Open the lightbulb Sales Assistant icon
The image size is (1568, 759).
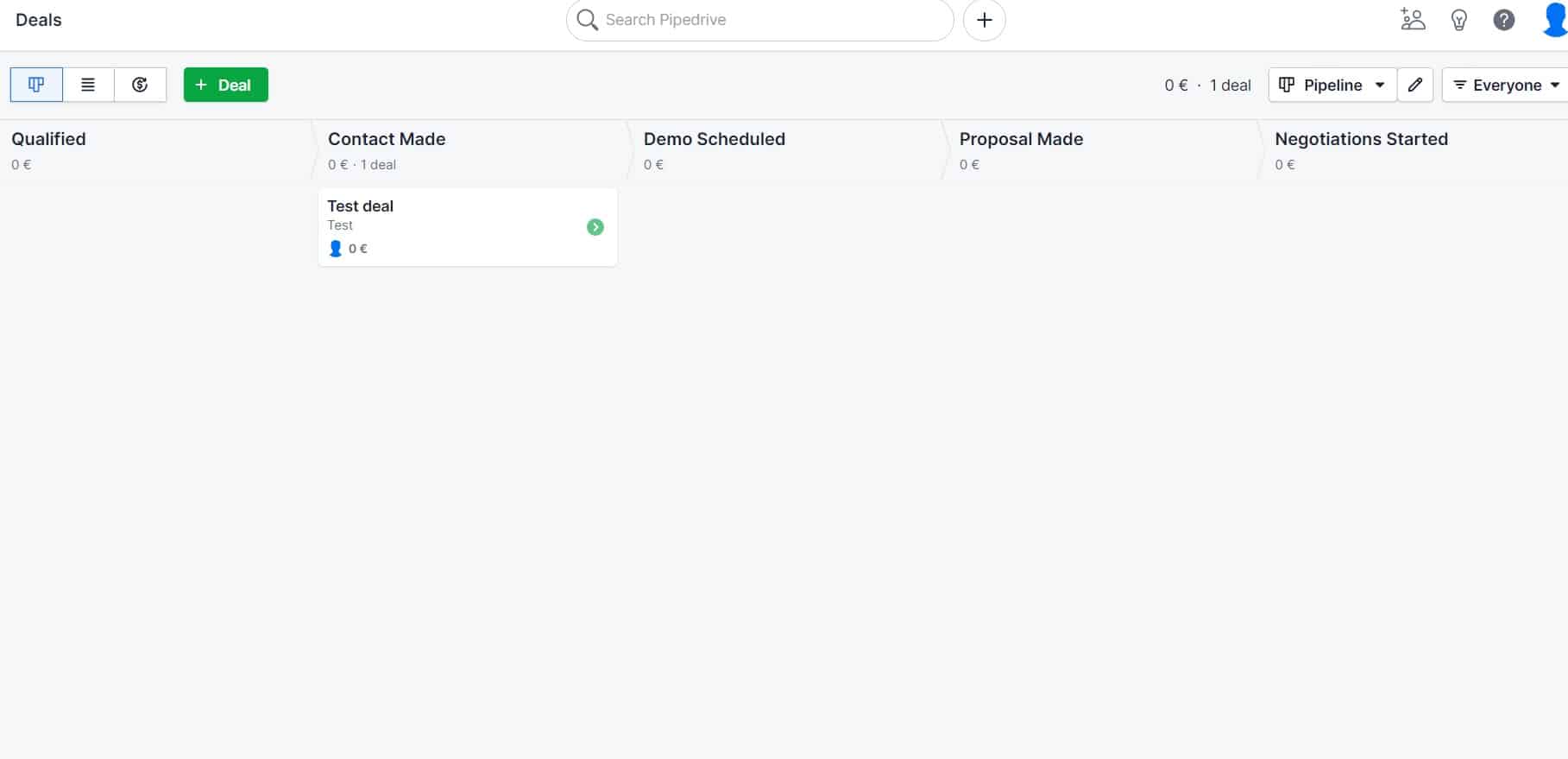(x=1458, y=20)
